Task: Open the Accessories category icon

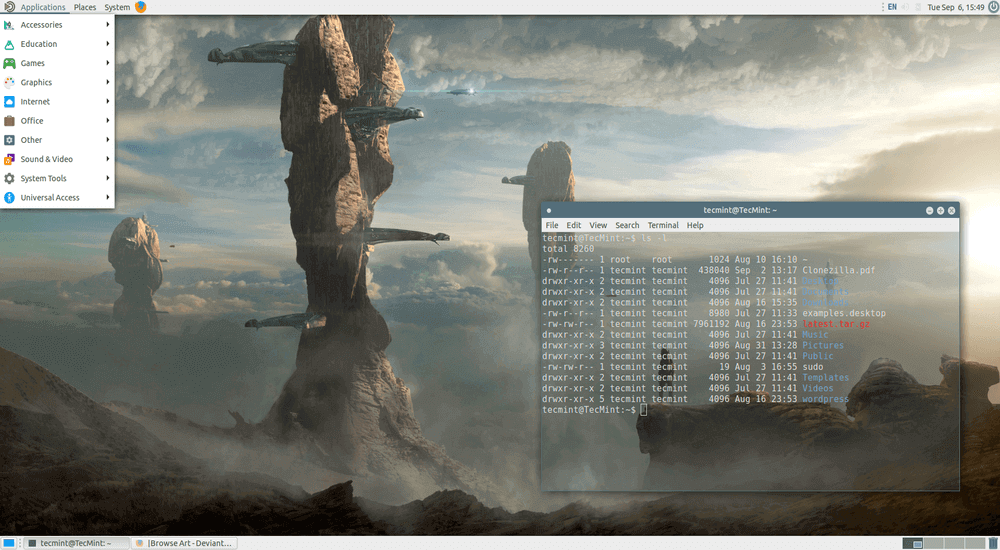Action: pyautogui.click(x=9, y=25)
